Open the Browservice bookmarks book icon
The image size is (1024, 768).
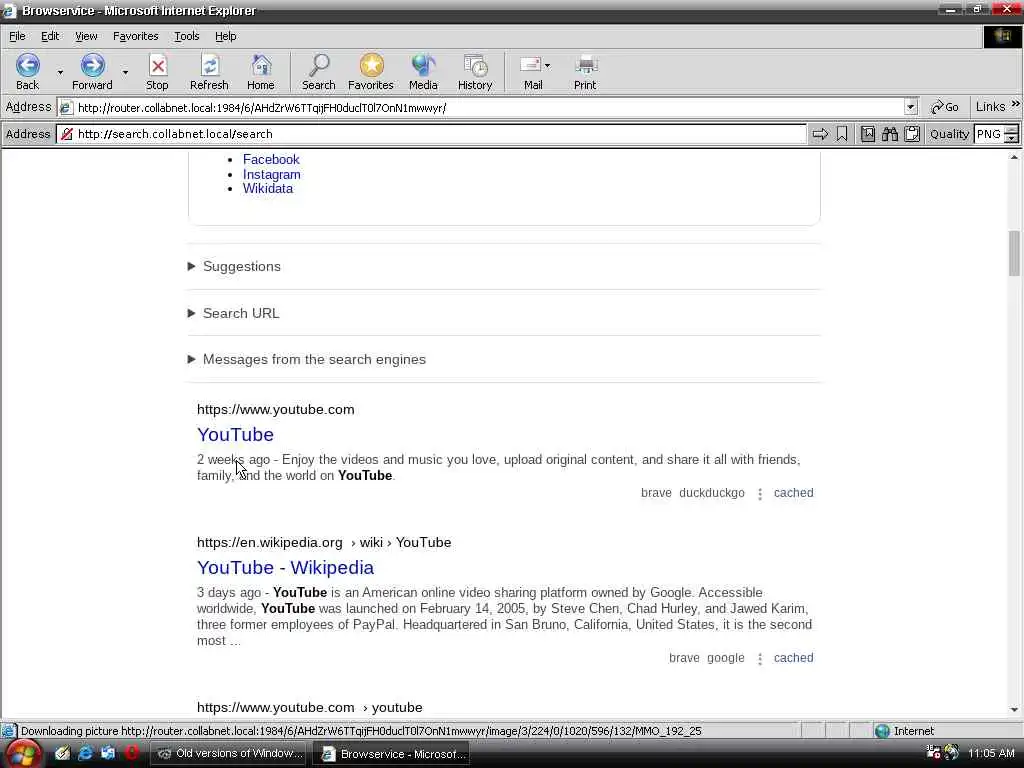click(868, 134)
